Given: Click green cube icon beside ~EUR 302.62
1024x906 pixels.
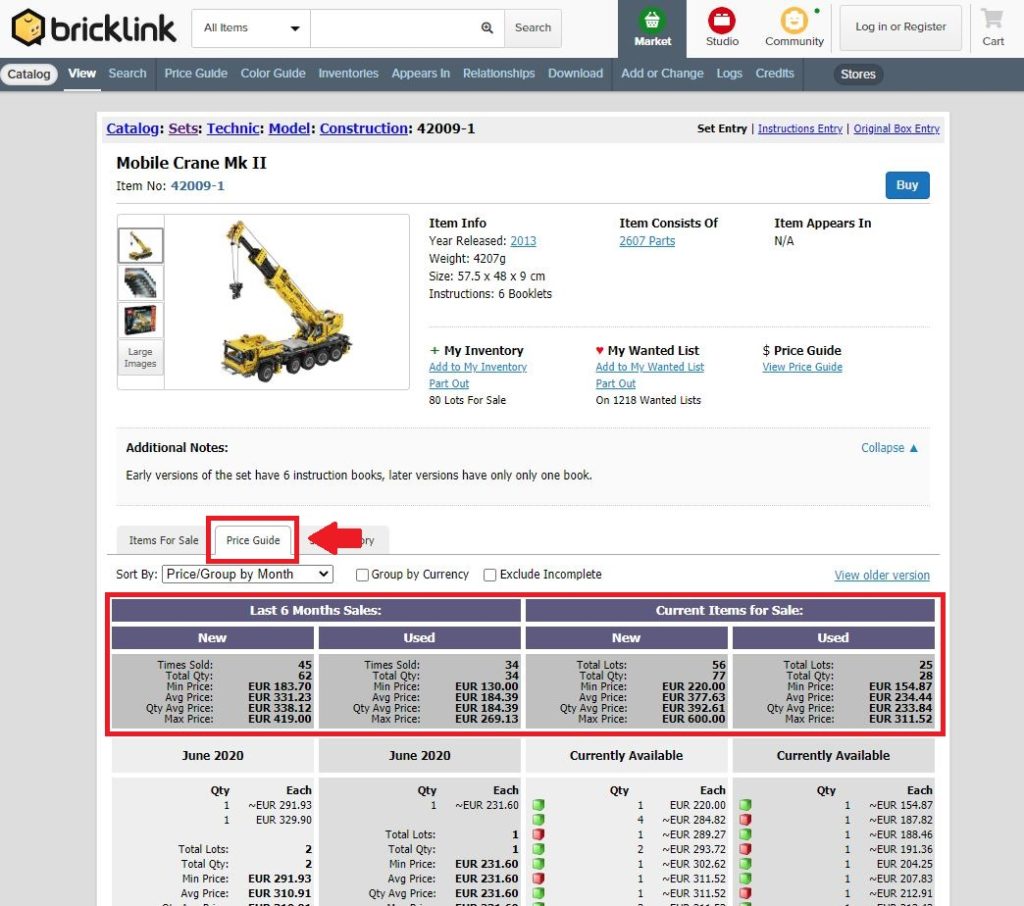Looking at the screenshot, I should (x=538, y=864).
